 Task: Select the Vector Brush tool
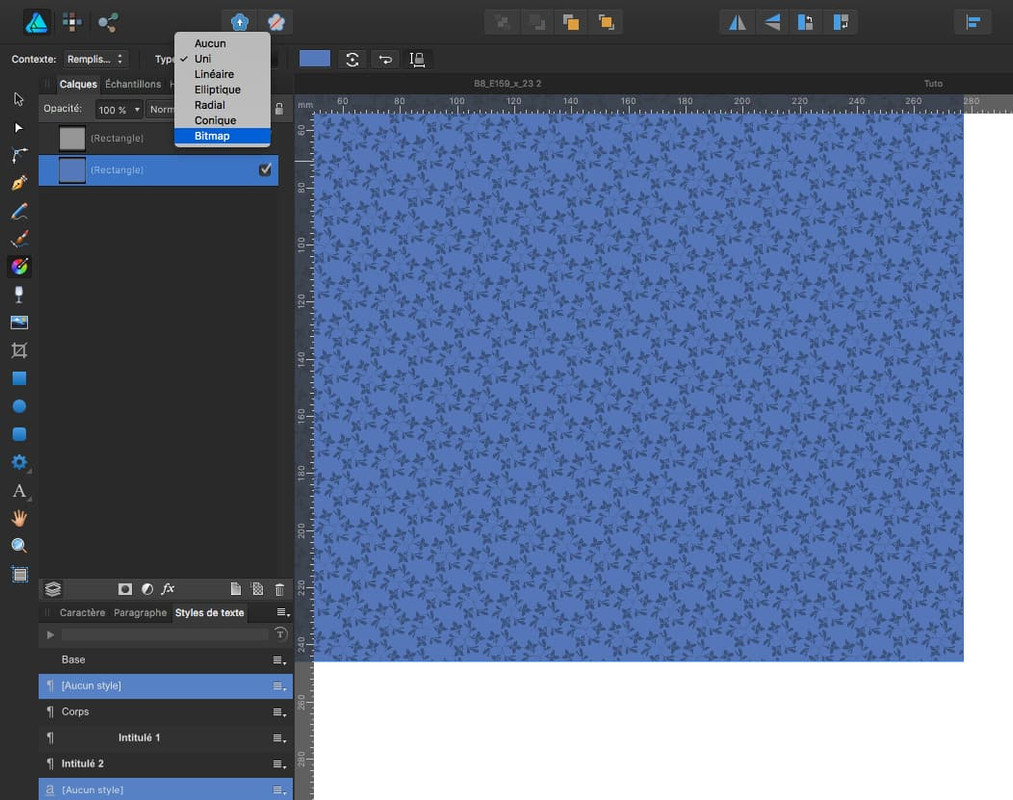click(19, 239)
